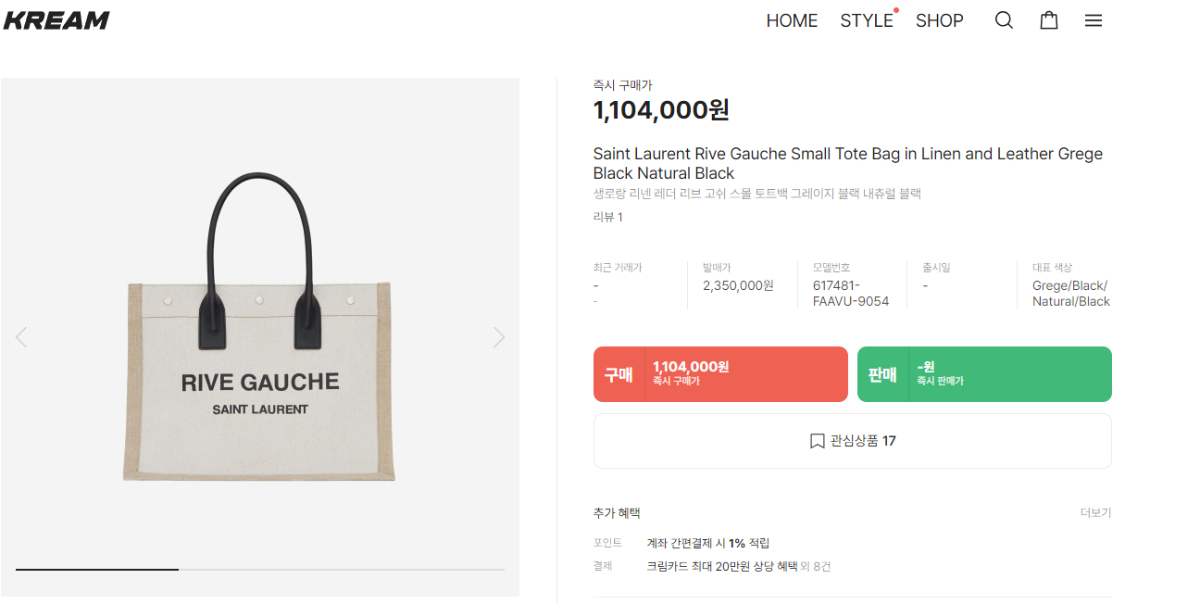Screen dimensions: 1200x604
Task: Click the KREAM logo
Action: click(x=56, y=20)
